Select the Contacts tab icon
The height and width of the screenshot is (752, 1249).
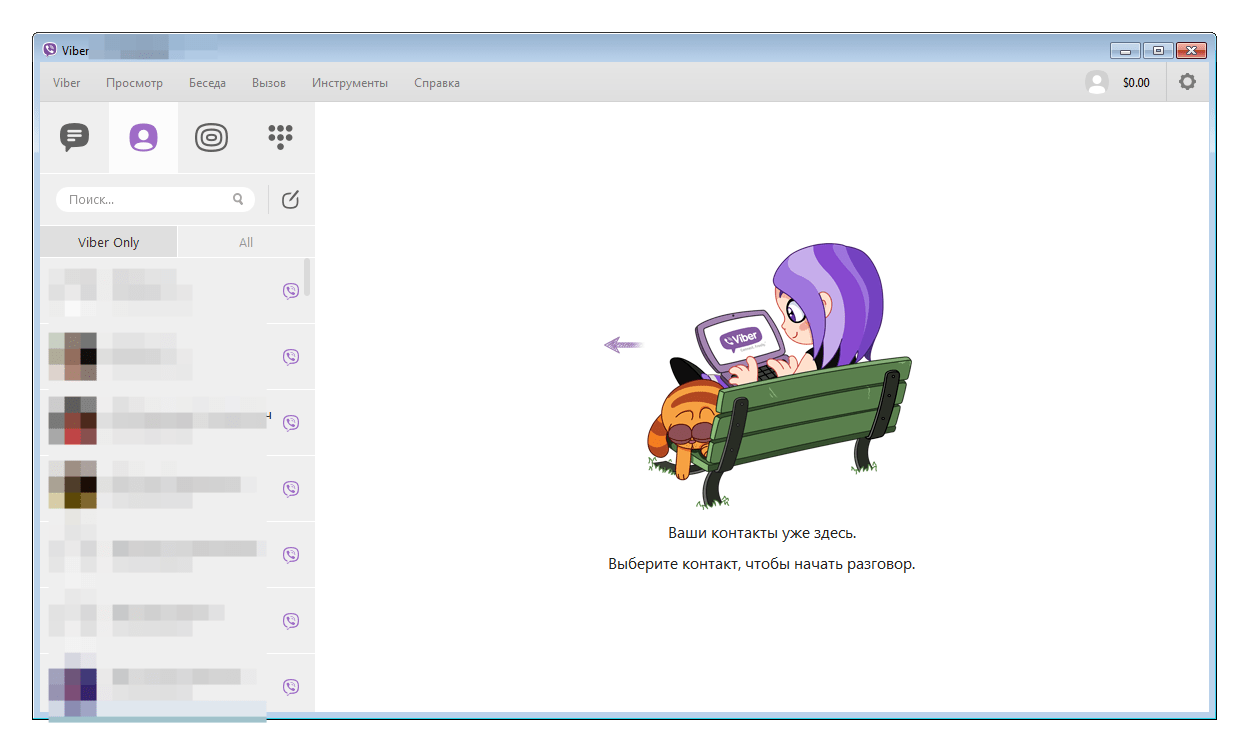tap(143, 137)
